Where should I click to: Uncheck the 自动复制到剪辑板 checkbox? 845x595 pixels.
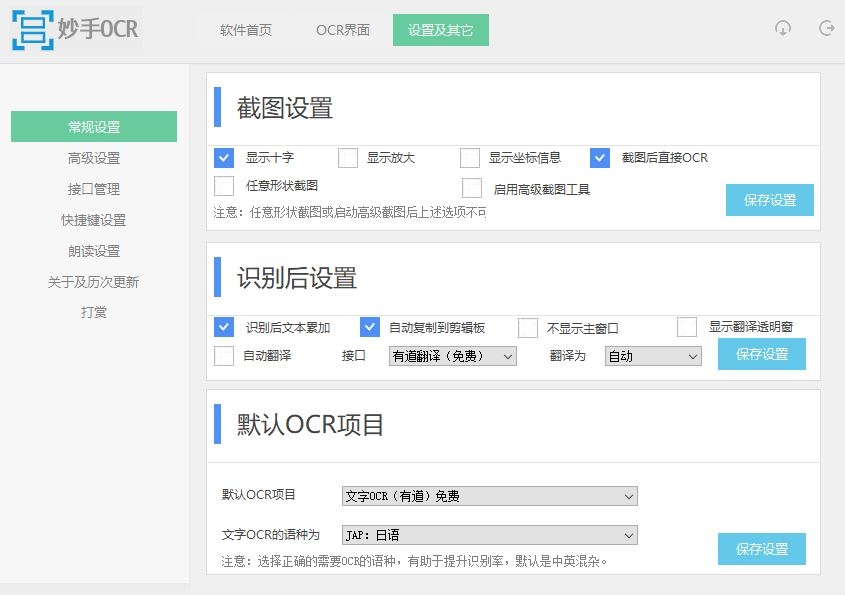coord(370,327)
